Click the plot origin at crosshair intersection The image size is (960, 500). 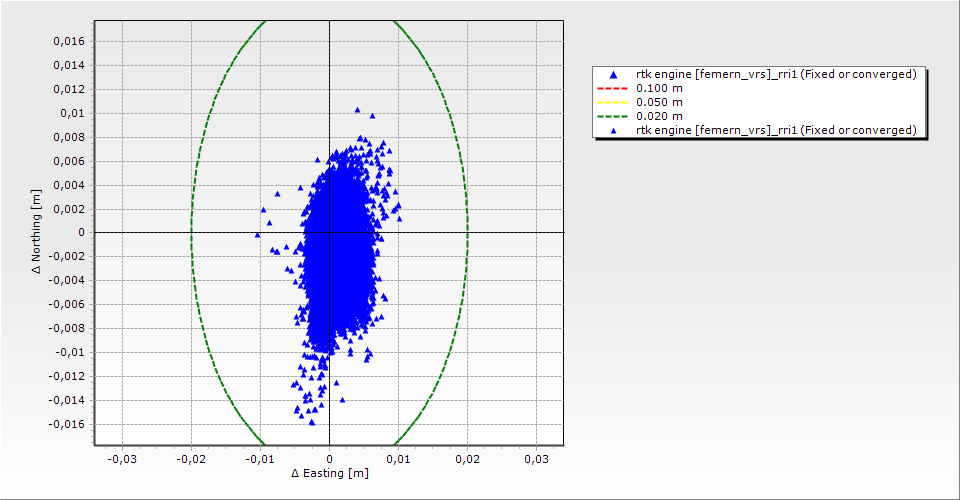click(329, 232)
